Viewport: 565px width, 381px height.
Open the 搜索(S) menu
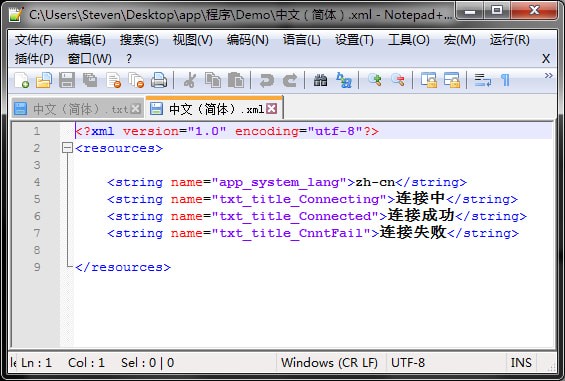[139, 40]
